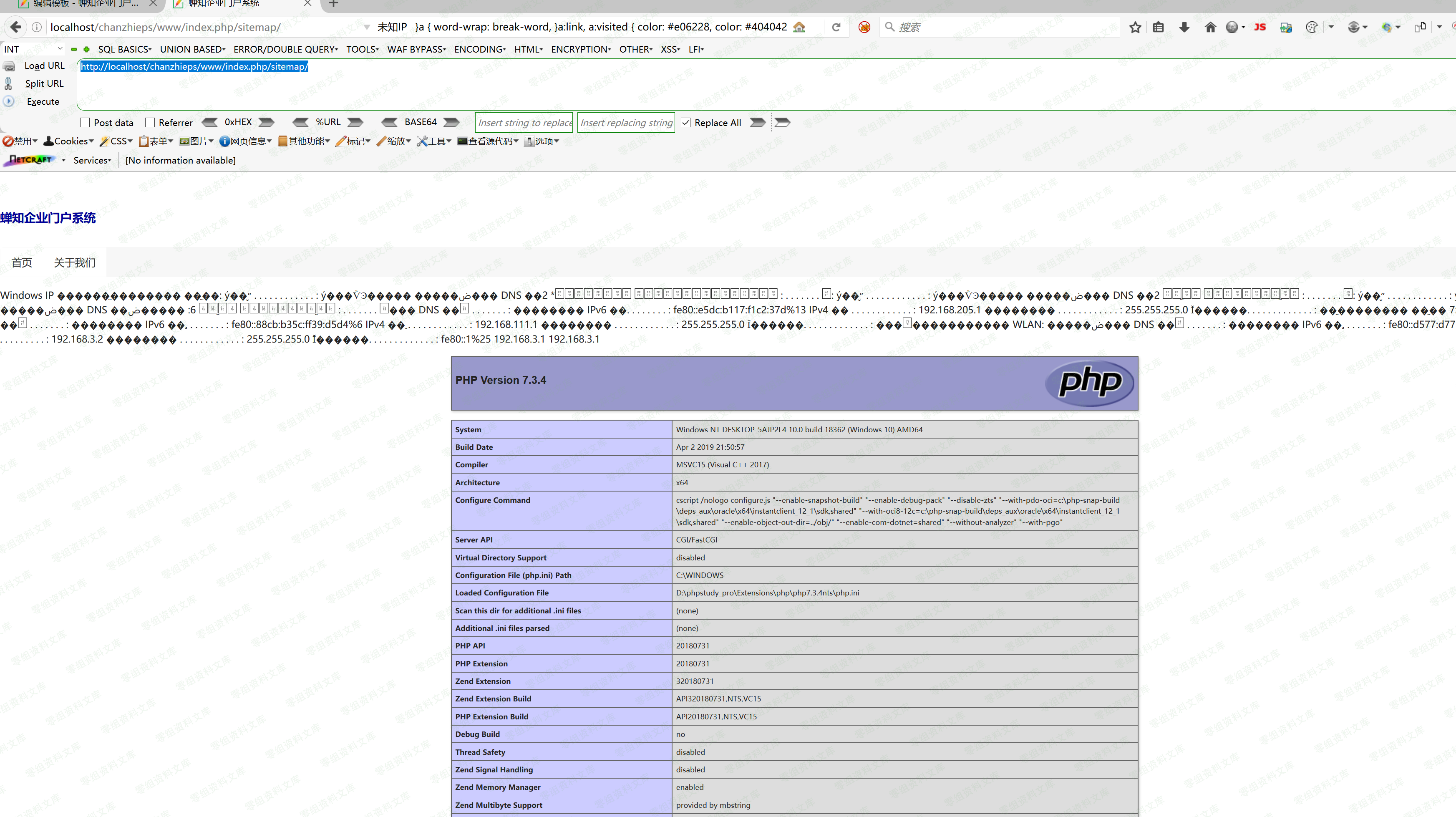Screen dimensions: 1456x817
Task: Uncheck the Replace All checkbox
Action: (685, 123)
